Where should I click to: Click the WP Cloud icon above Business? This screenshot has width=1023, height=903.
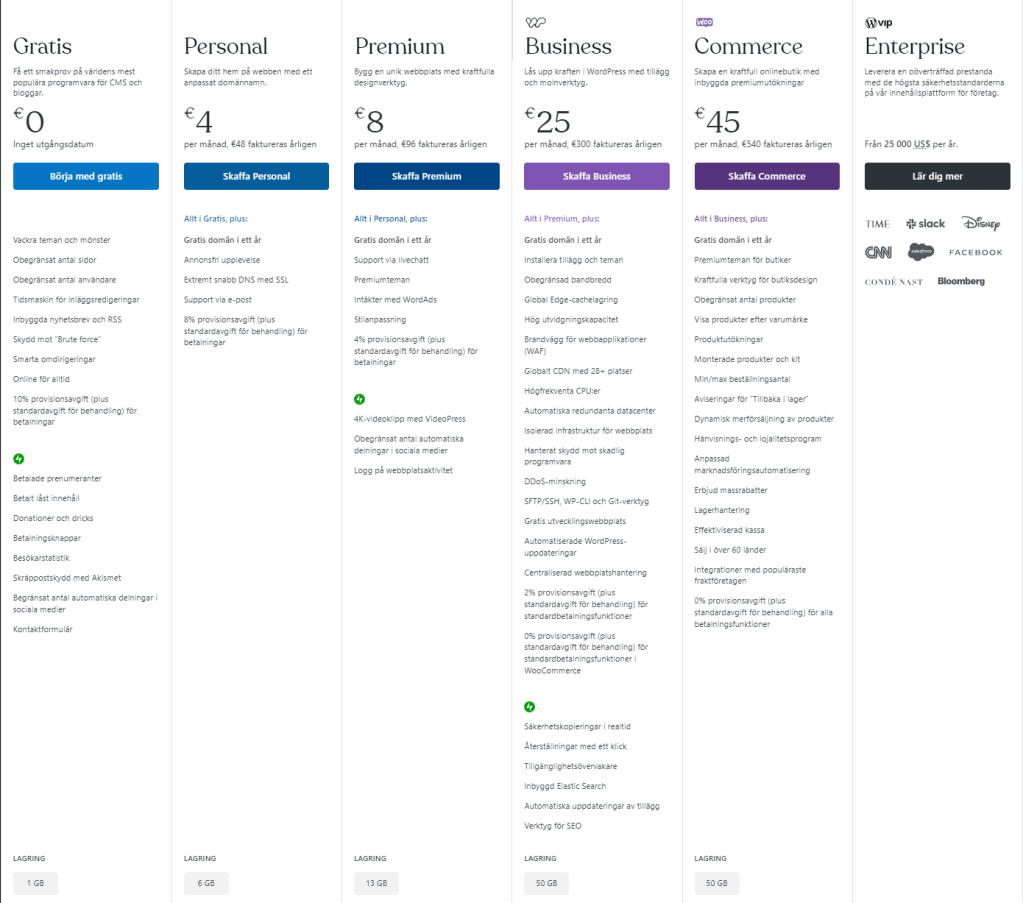point(535,22)
